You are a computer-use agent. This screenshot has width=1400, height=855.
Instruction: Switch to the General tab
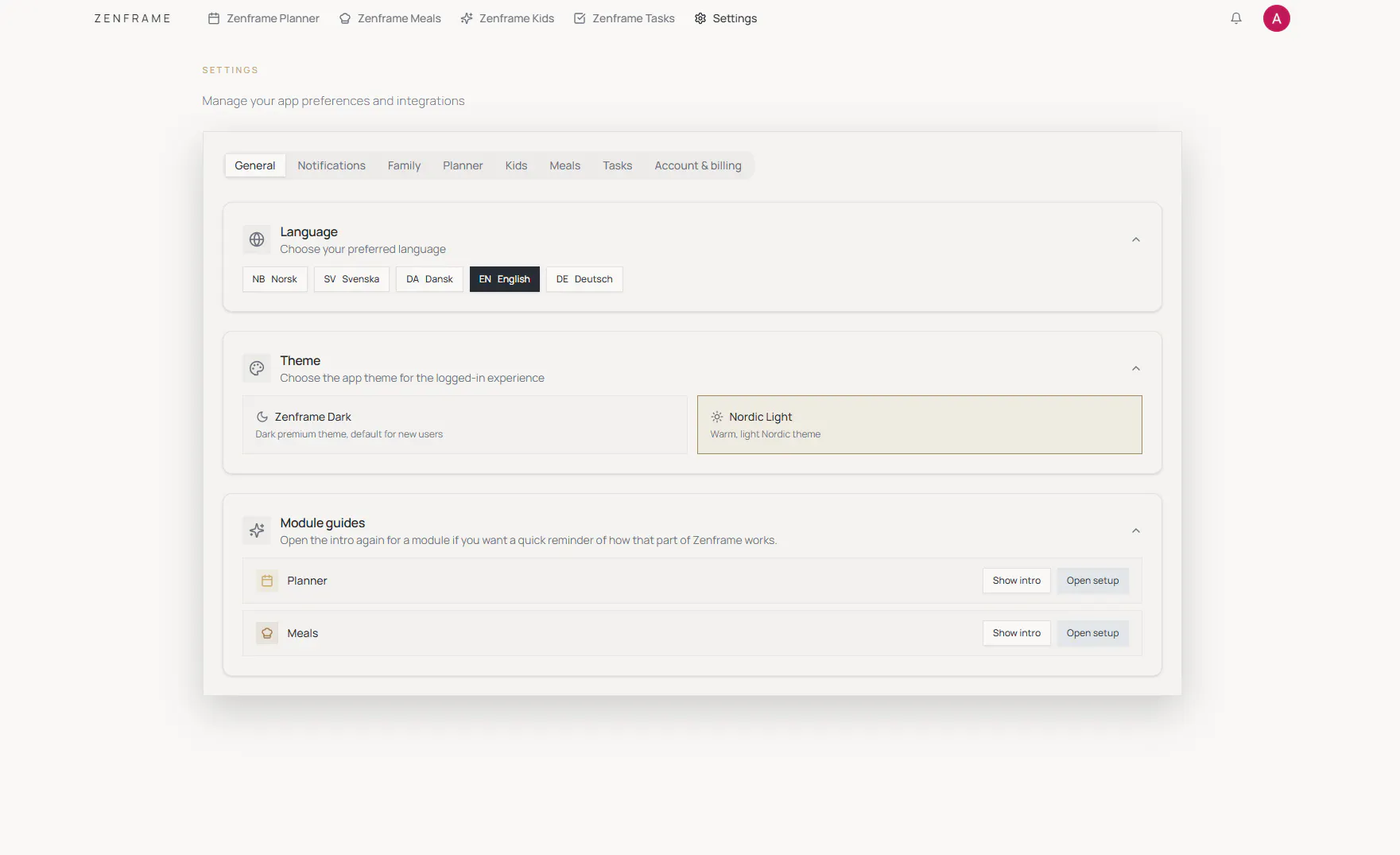[254, 165]
